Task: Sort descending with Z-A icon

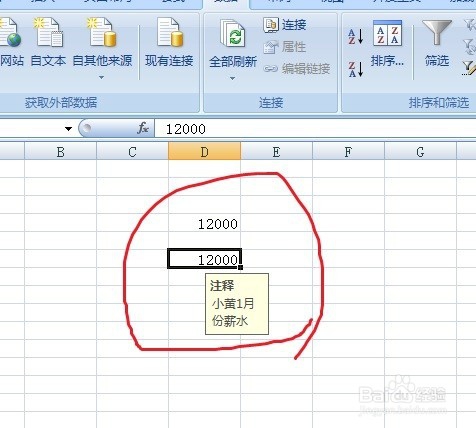Action: point(356,69)
